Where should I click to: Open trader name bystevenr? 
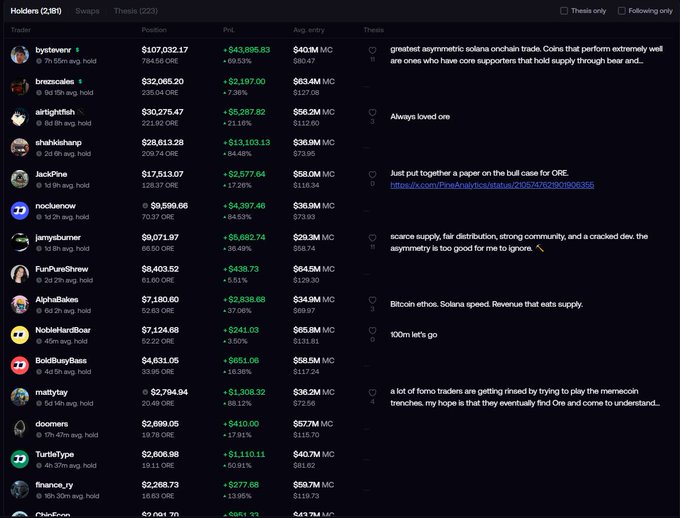tap(53, 50)
